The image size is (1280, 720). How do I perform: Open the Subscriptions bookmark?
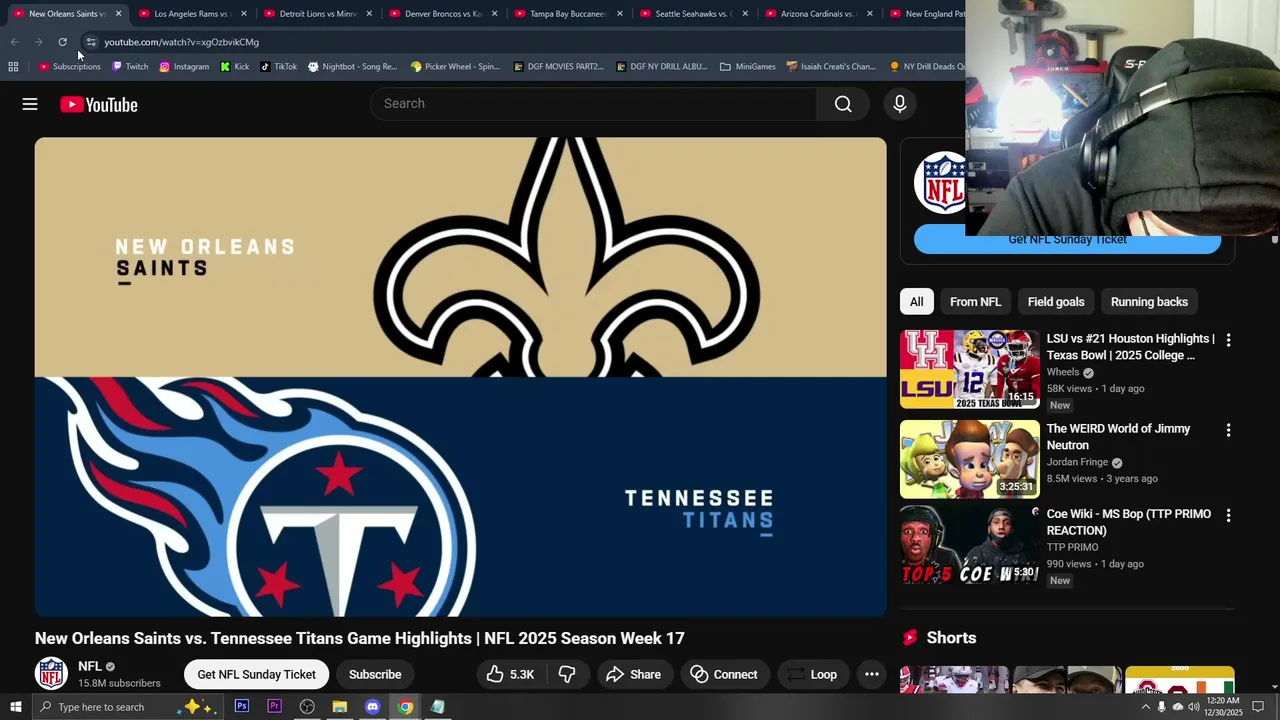tap(69, 67)
